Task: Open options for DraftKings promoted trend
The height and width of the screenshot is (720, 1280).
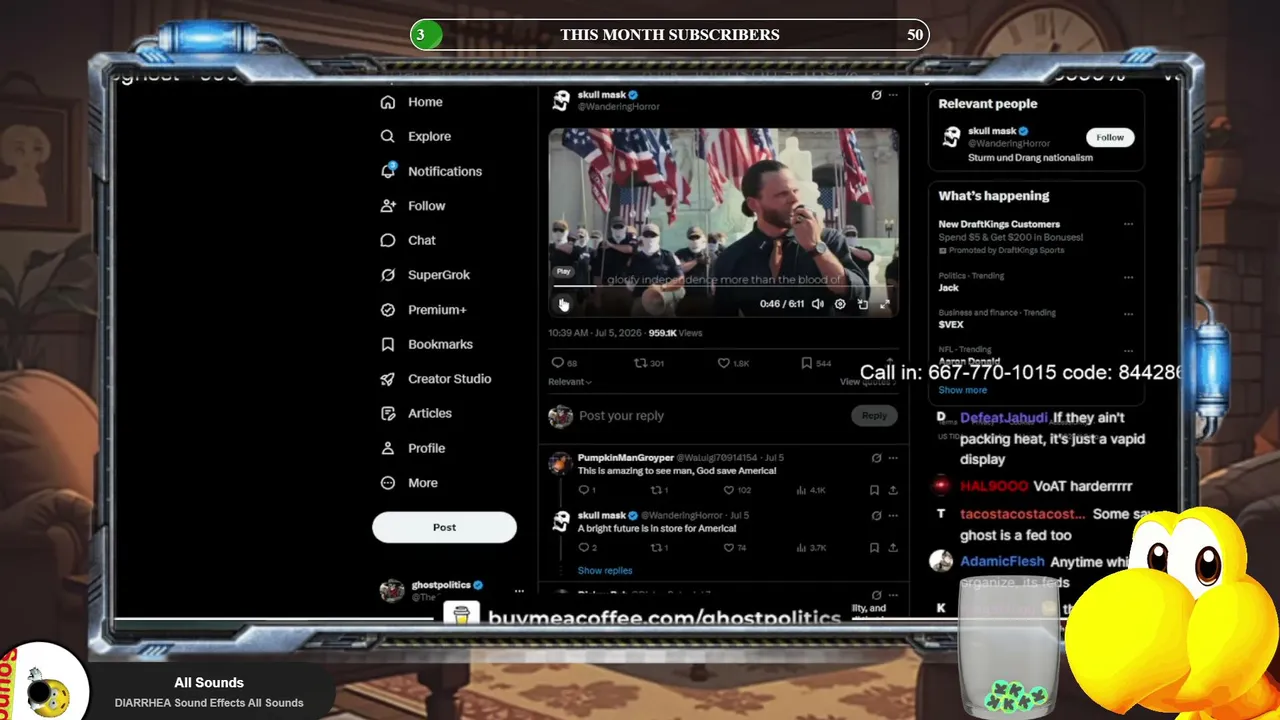Action: (1128, 224)
